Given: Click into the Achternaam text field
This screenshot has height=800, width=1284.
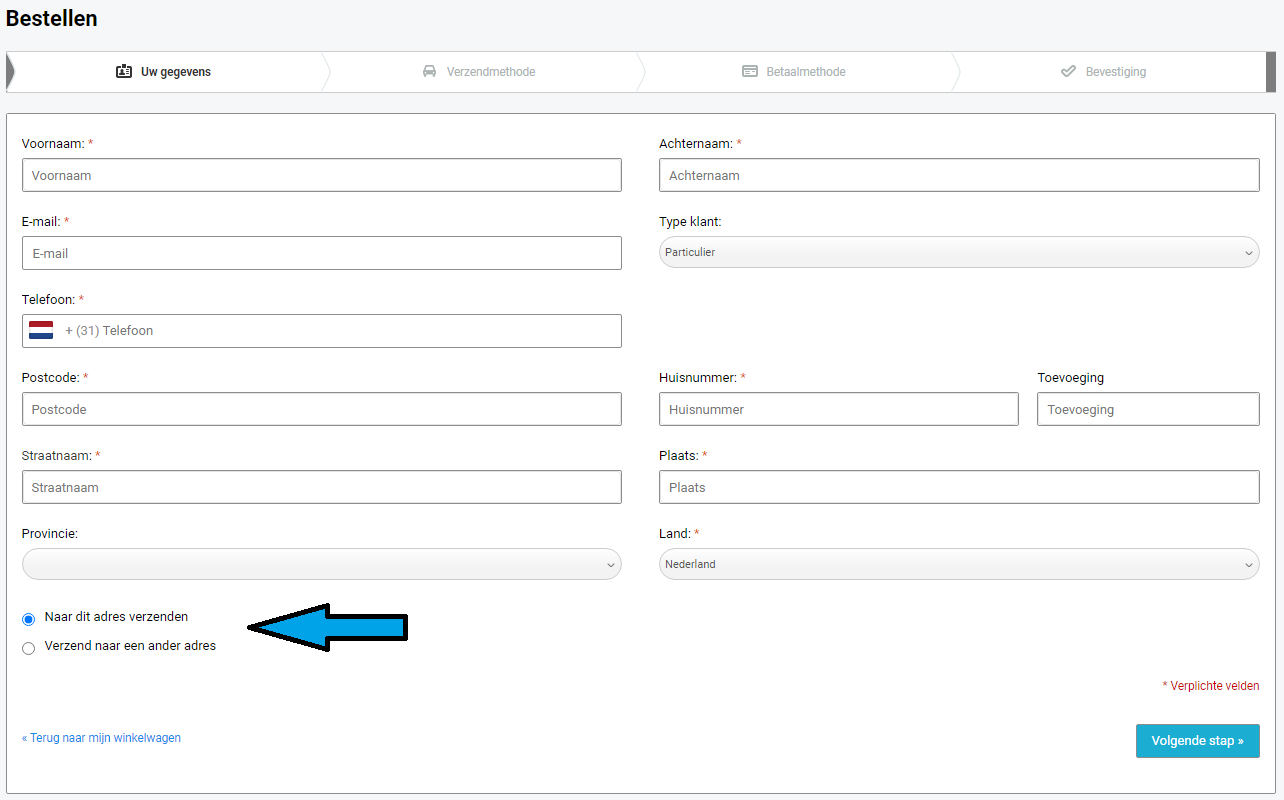Looking at the screenshot, I should (x=958, y=176).
